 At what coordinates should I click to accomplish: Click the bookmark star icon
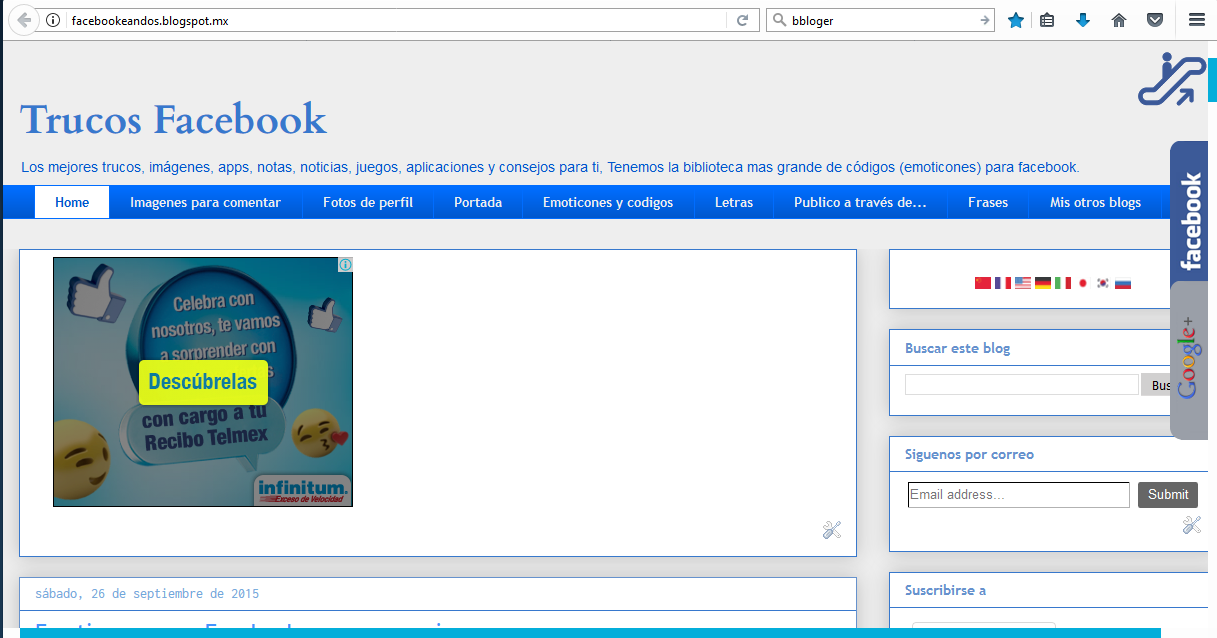[x=1016, y=20]
